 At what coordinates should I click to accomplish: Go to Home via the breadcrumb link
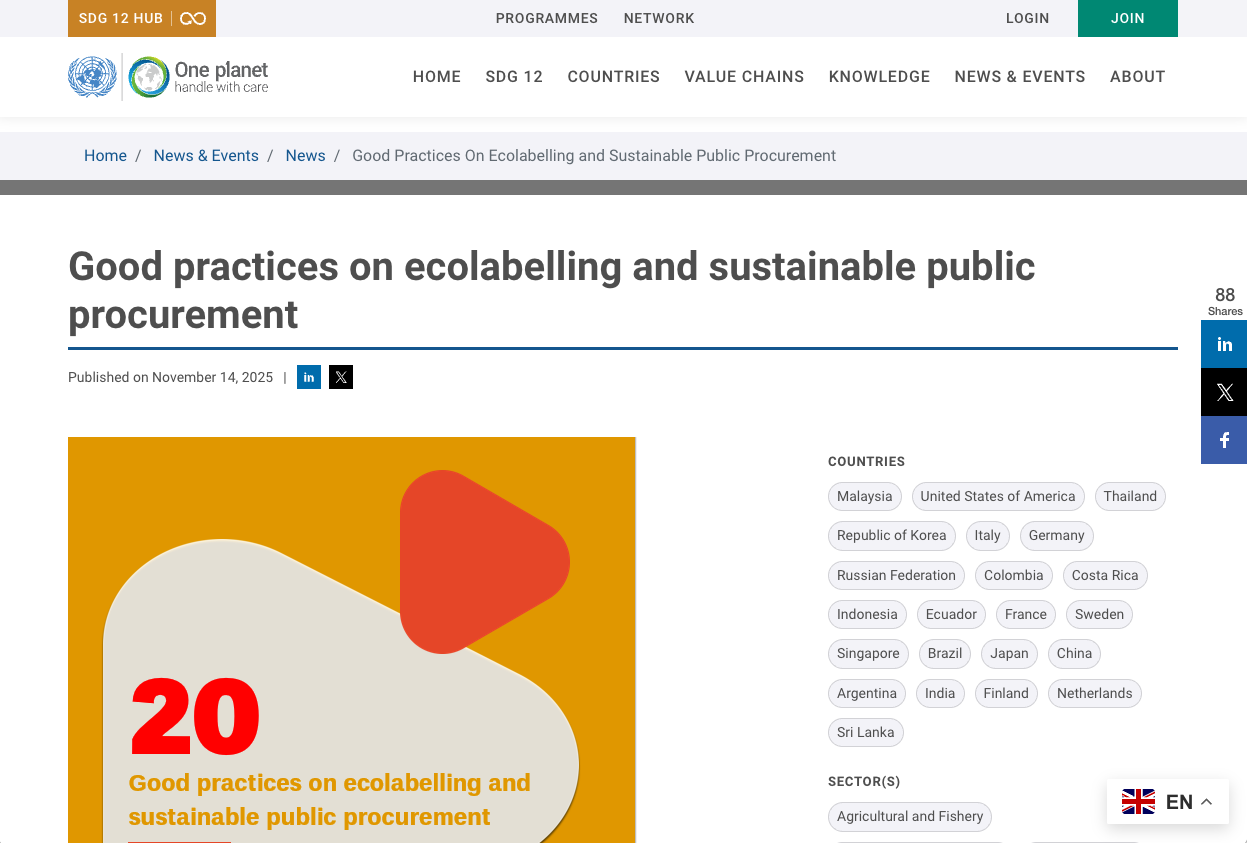(105, 155)
